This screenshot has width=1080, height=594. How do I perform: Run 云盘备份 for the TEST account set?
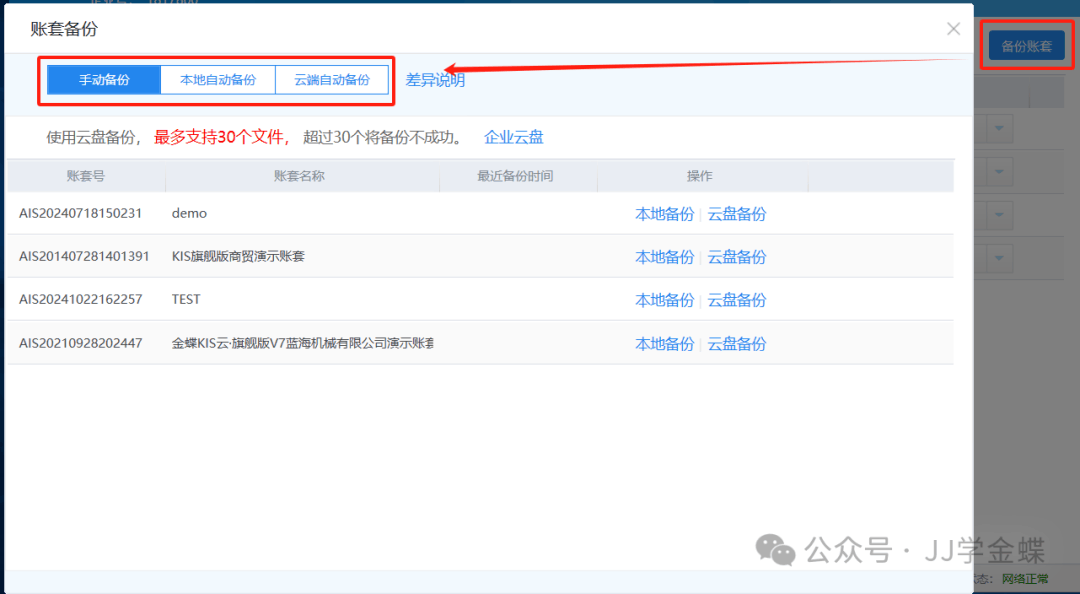(x=737, y=300)
